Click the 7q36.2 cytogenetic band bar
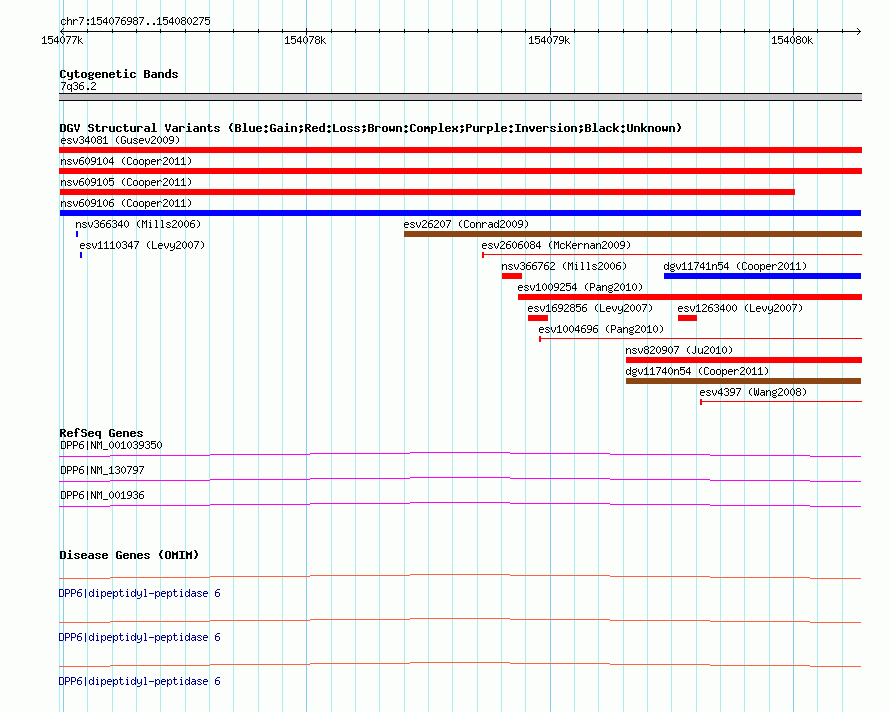The width and height of the screenshot is (890, 712). click(x=460, y=97)
